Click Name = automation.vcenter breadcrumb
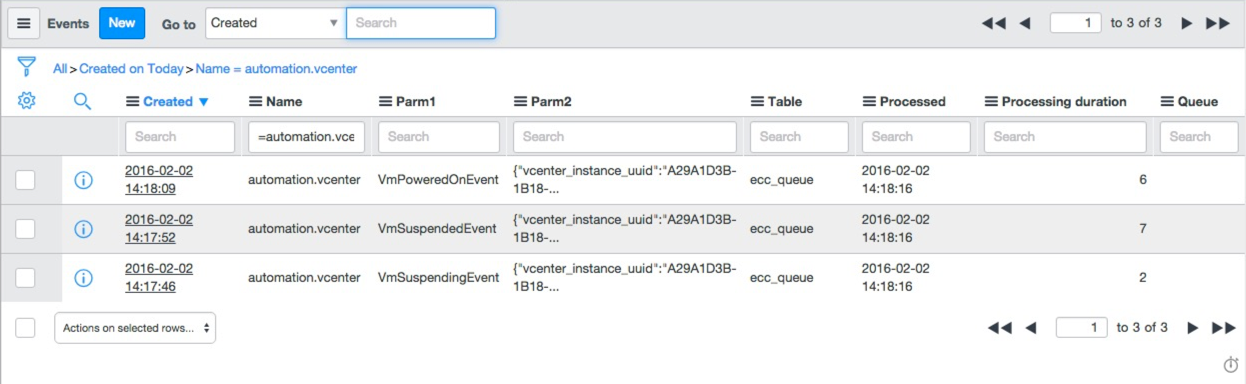 pyautogui.click(x=276, y=69)
